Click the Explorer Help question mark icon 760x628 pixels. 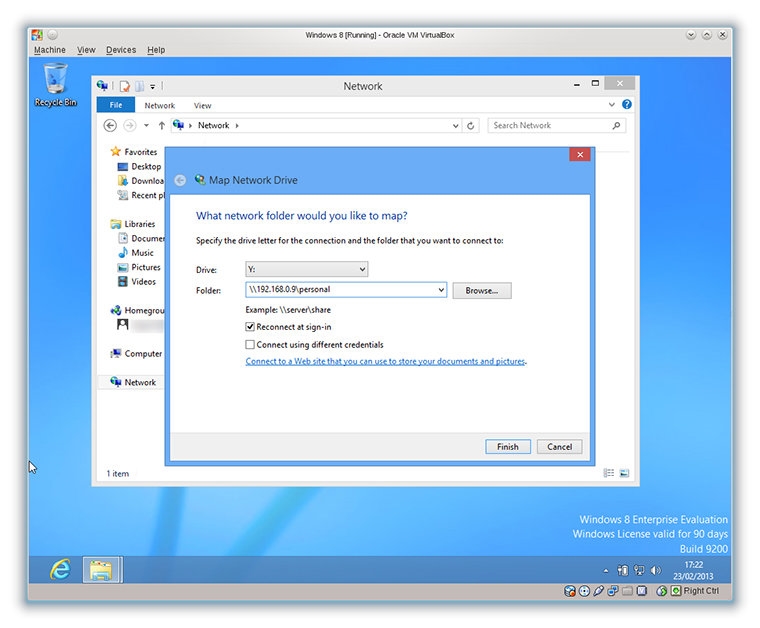point(627,105)
